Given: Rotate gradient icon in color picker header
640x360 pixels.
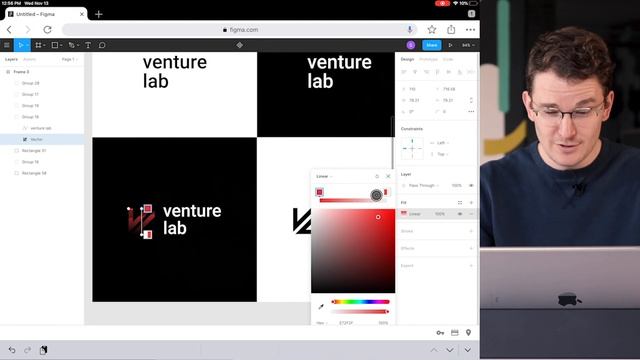Looking at the screenshot, I should [377, 176].
